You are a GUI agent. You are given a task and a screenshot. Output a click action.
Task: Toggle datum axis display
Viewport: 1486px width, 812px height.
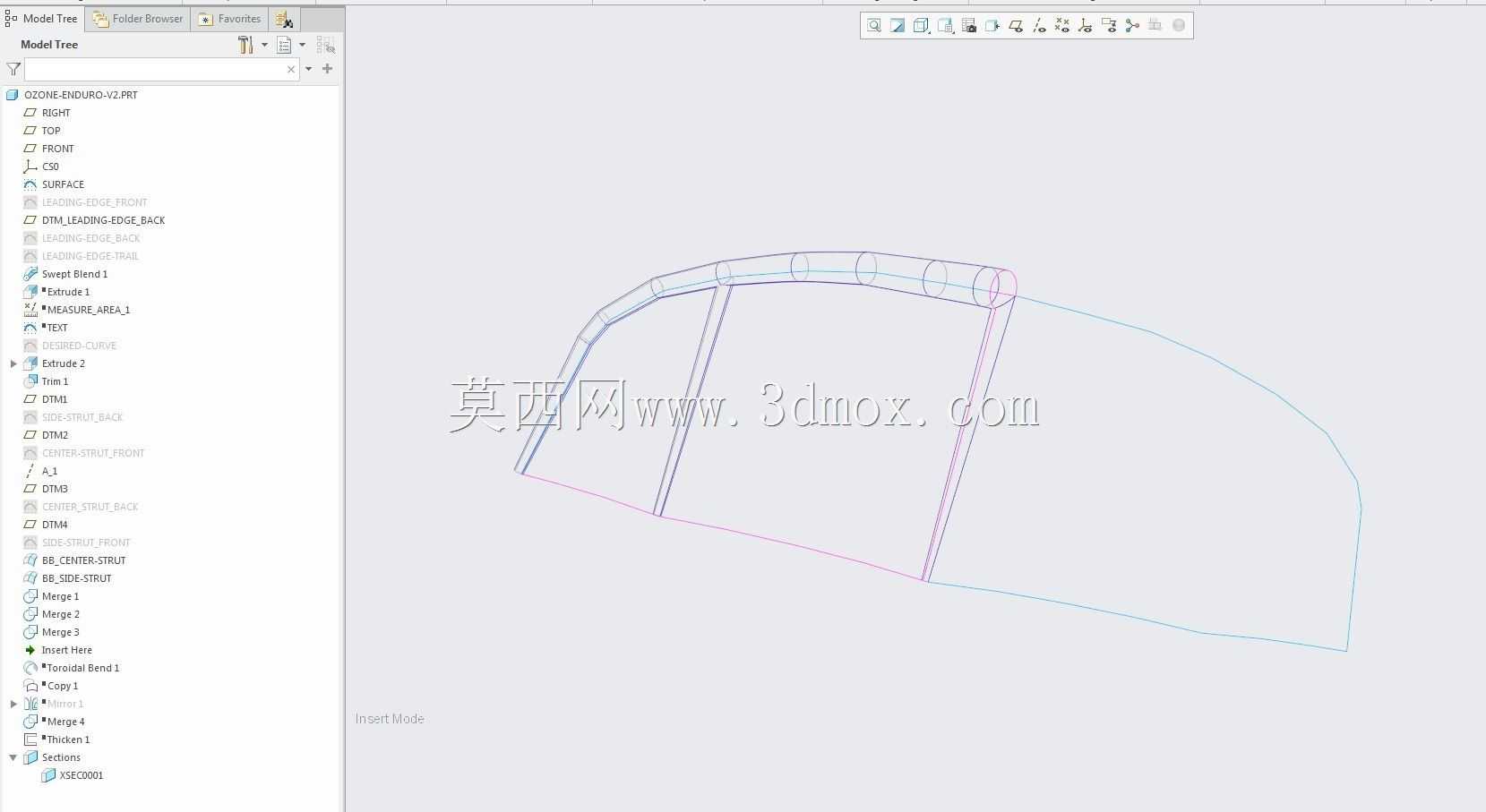tap(1039, 26)
